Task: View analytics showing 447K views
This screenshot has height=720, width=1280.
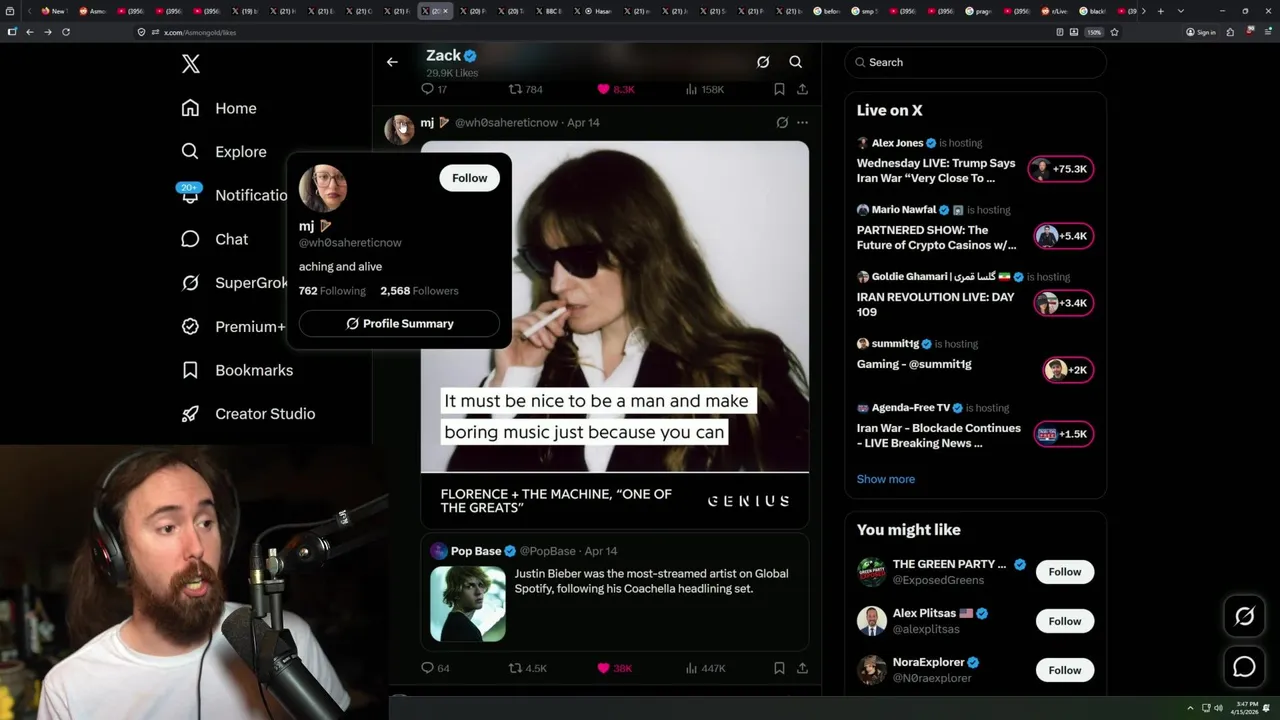Action: click(691, 668)
